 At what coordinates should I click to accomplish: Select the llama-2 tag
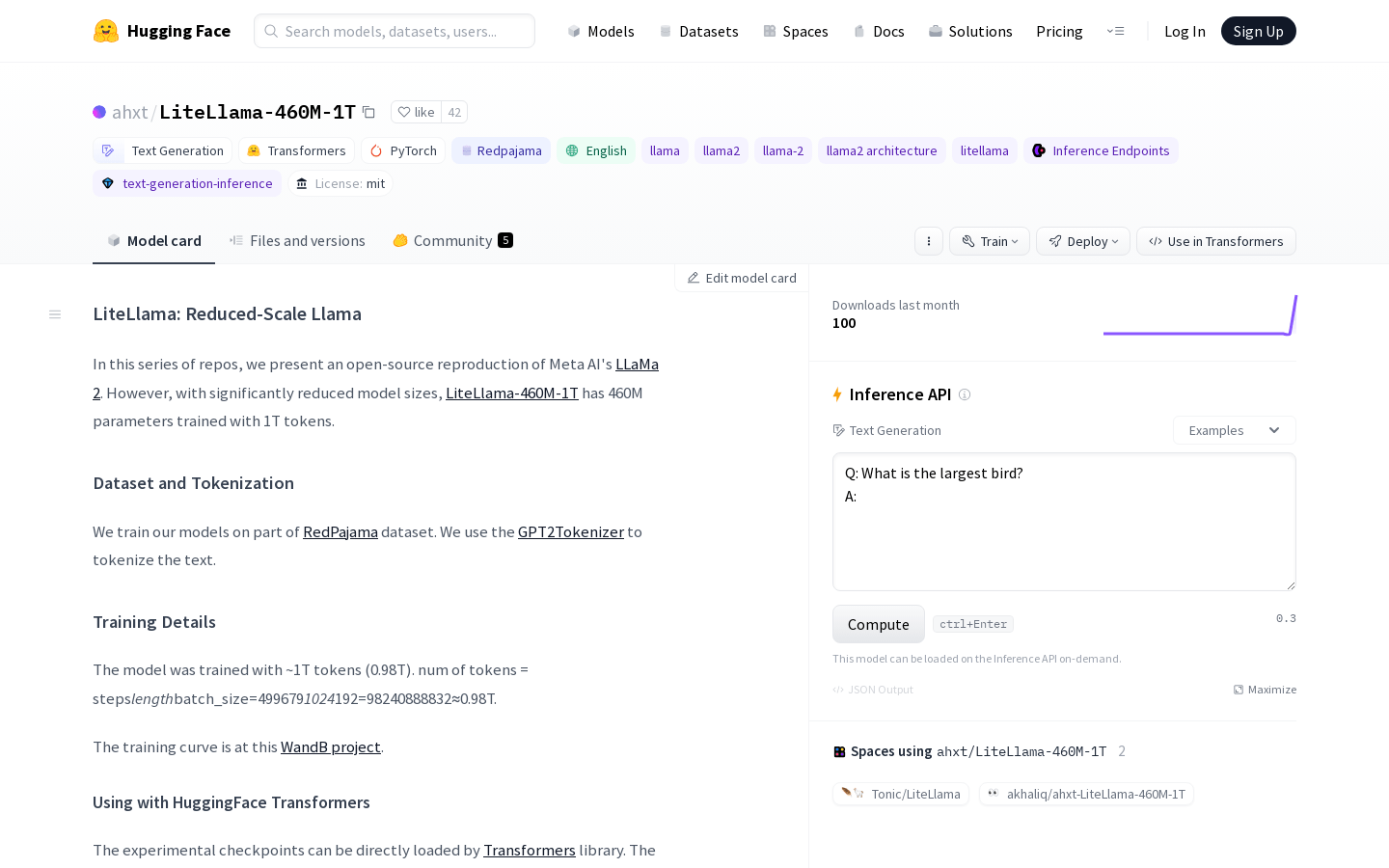(x=783, y=150)
